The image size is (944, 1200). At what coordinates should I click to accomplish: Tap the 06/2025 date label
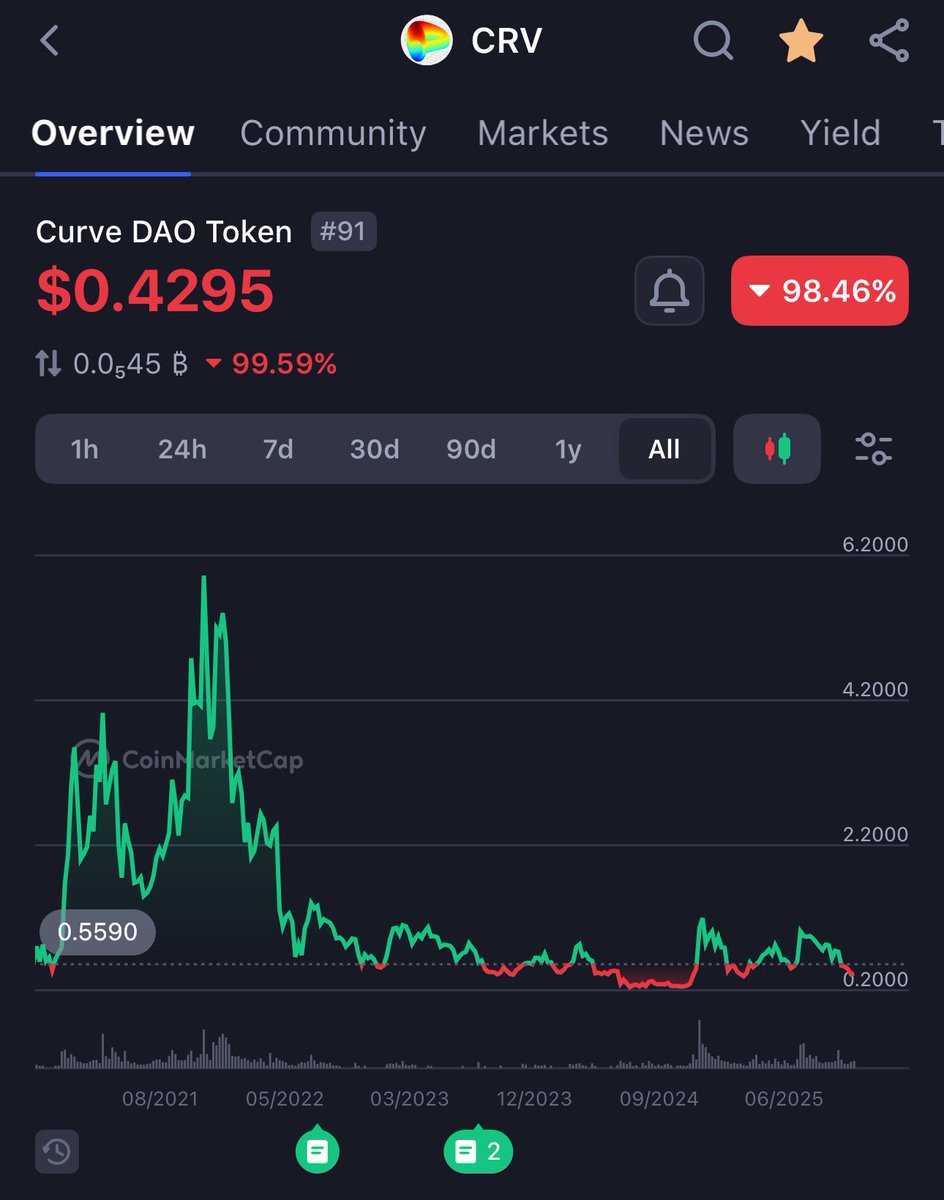(784, 1098)
